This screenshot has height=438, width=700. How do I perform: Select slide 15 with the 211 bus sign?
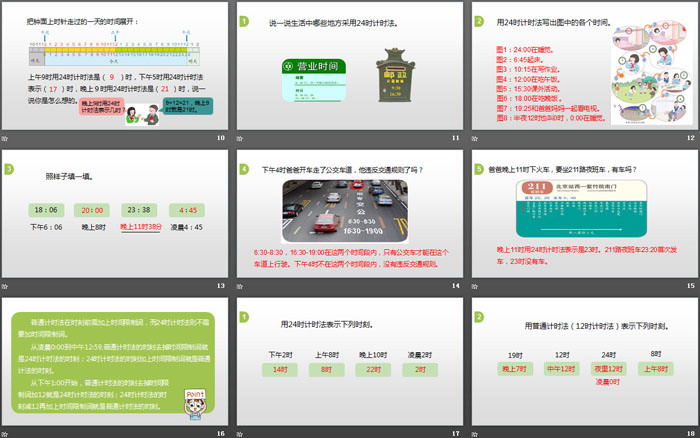tap(584, 213)
